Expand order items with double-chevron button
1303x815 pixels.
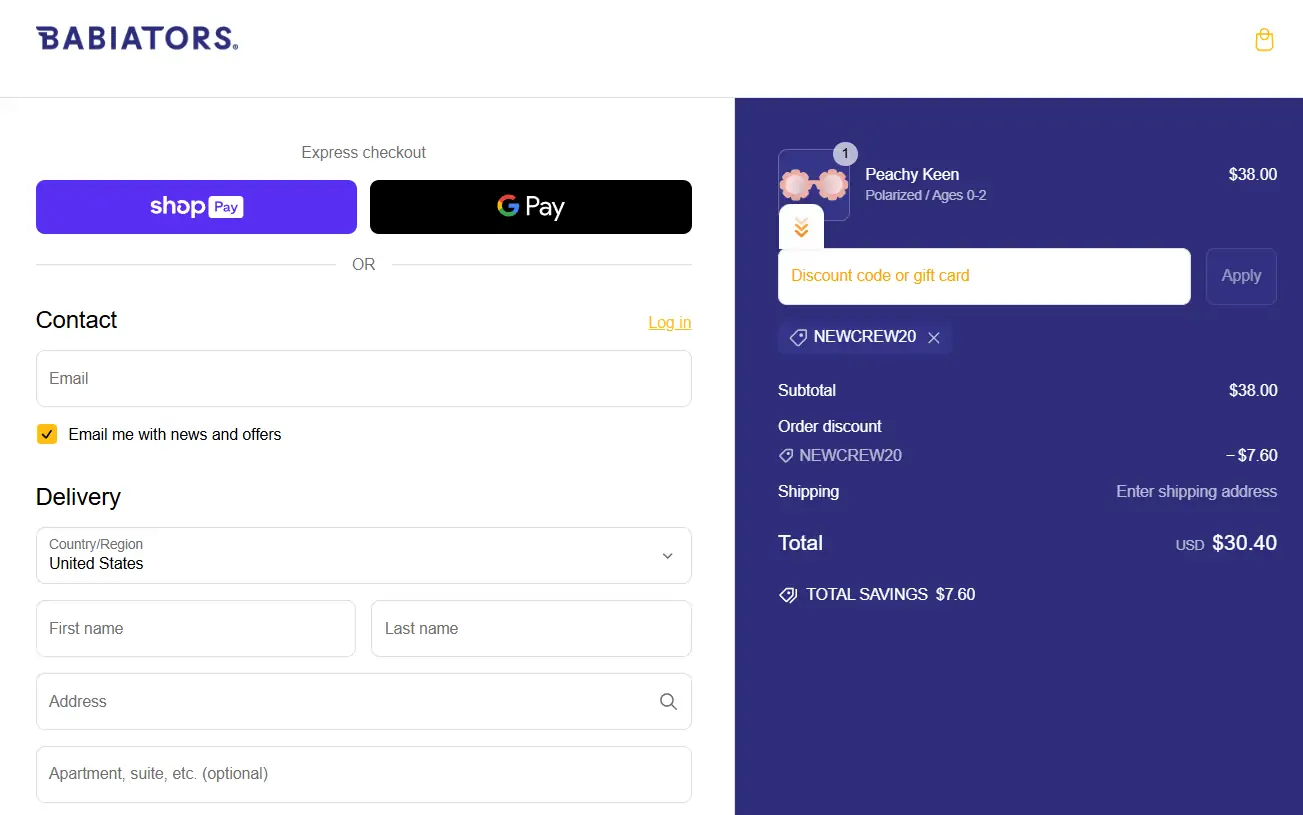[801, 228]
